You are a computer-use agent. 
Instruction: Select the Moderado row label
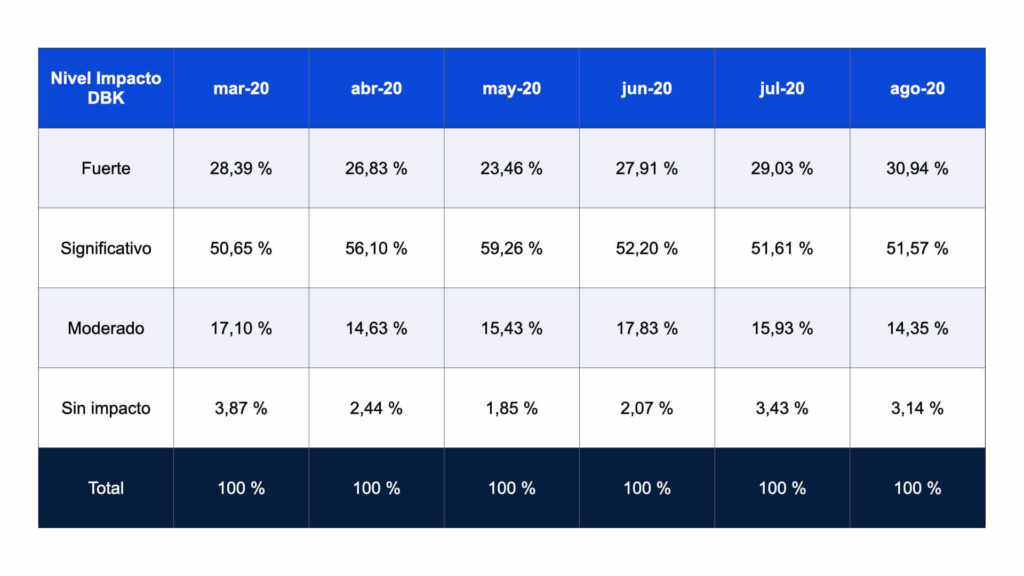[x=106, y=328]
